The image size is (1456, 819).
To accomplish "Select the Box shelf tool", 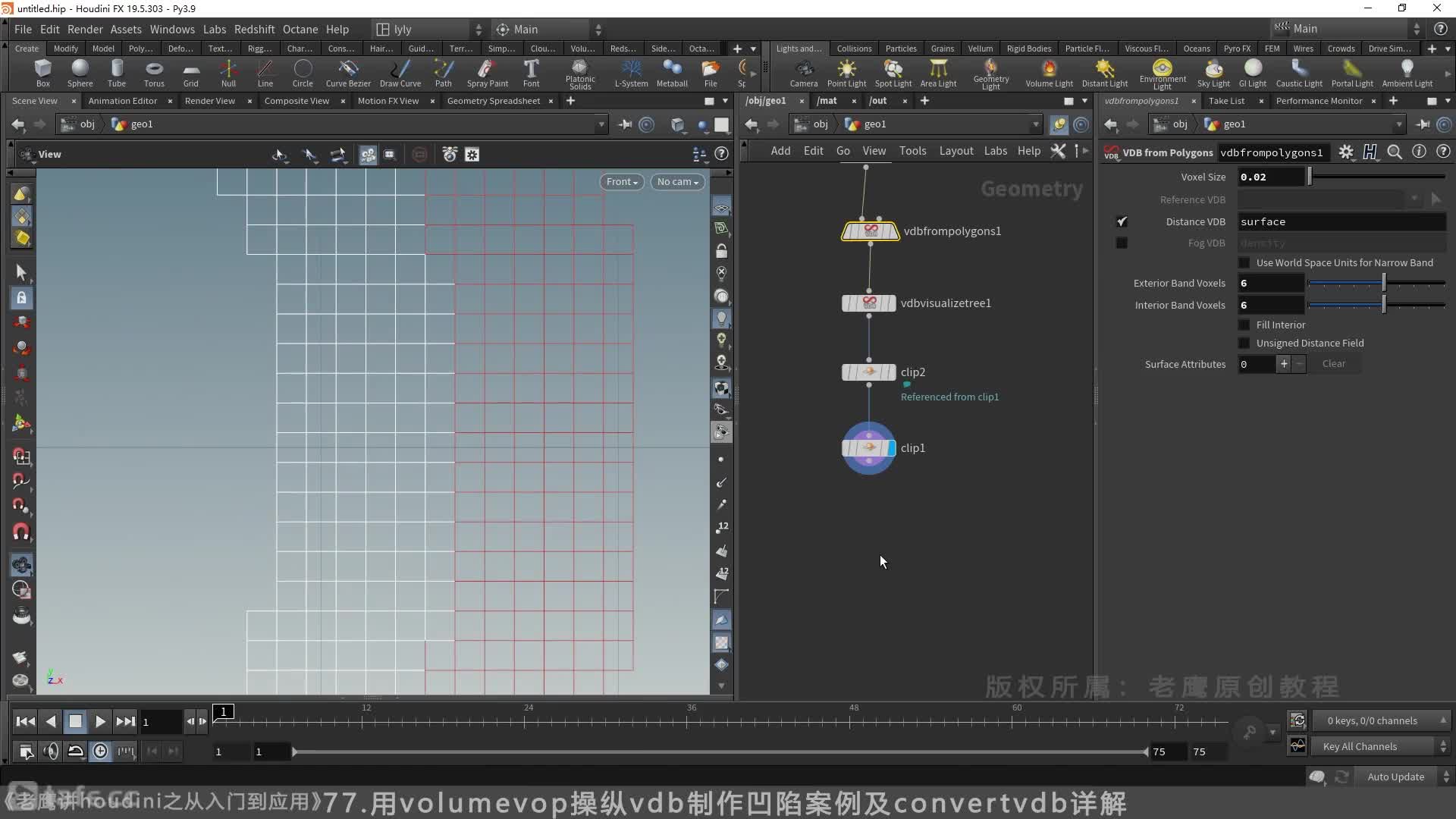I will 43,74.
